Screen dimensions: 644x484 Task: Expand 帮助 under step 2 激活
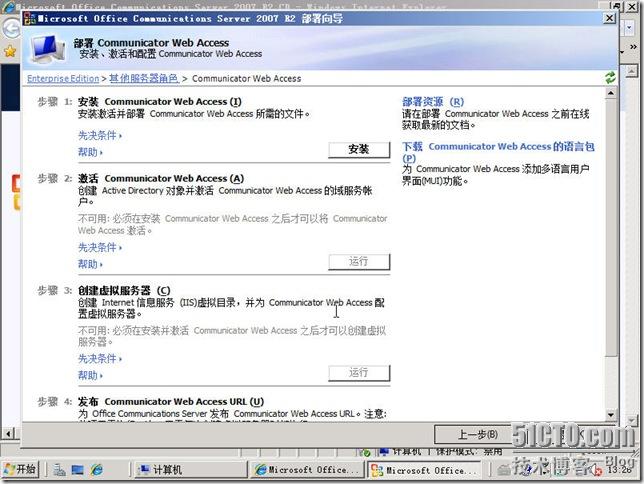90,264
